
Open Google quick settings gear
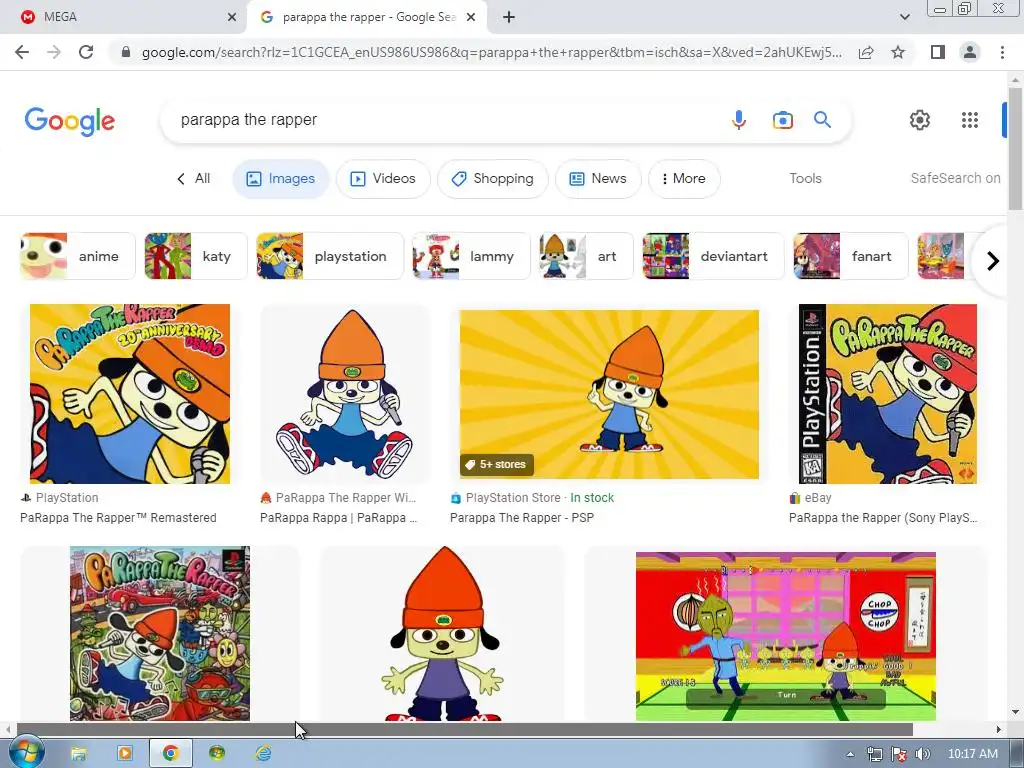pos(920,120)
